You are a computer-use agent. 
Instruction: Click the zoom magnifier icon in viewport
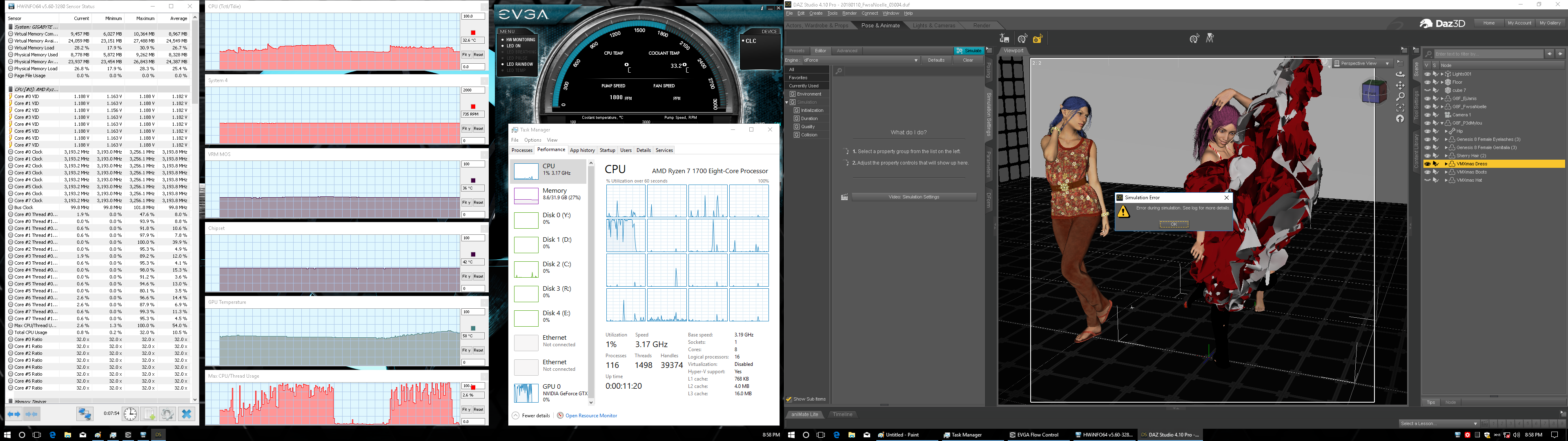pyautogui.click(x=1400, y=96)
